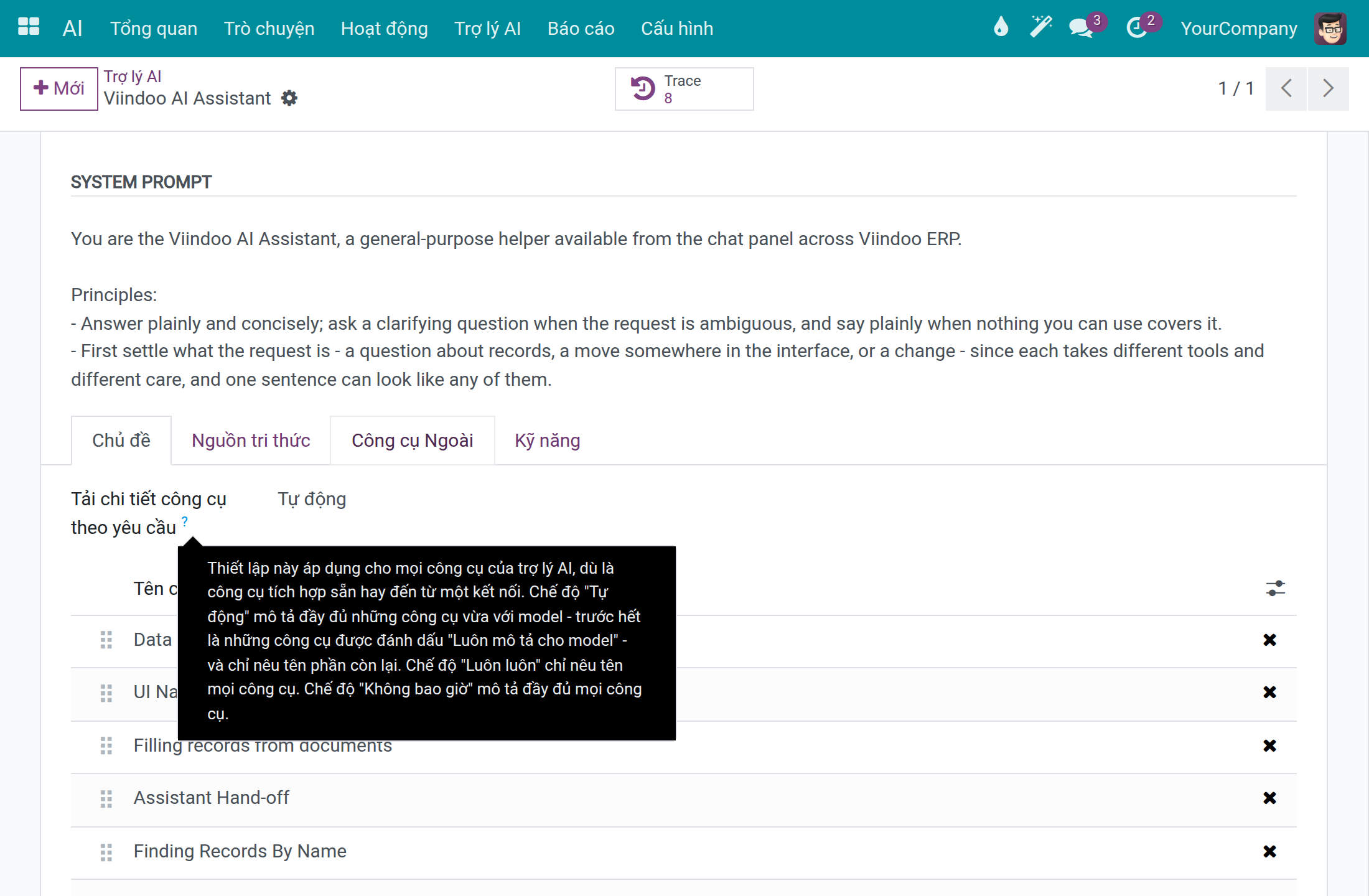Switch to Công cụ Ngoài tab
Screen dimensions: 1369x896
[x=413, y=441]
